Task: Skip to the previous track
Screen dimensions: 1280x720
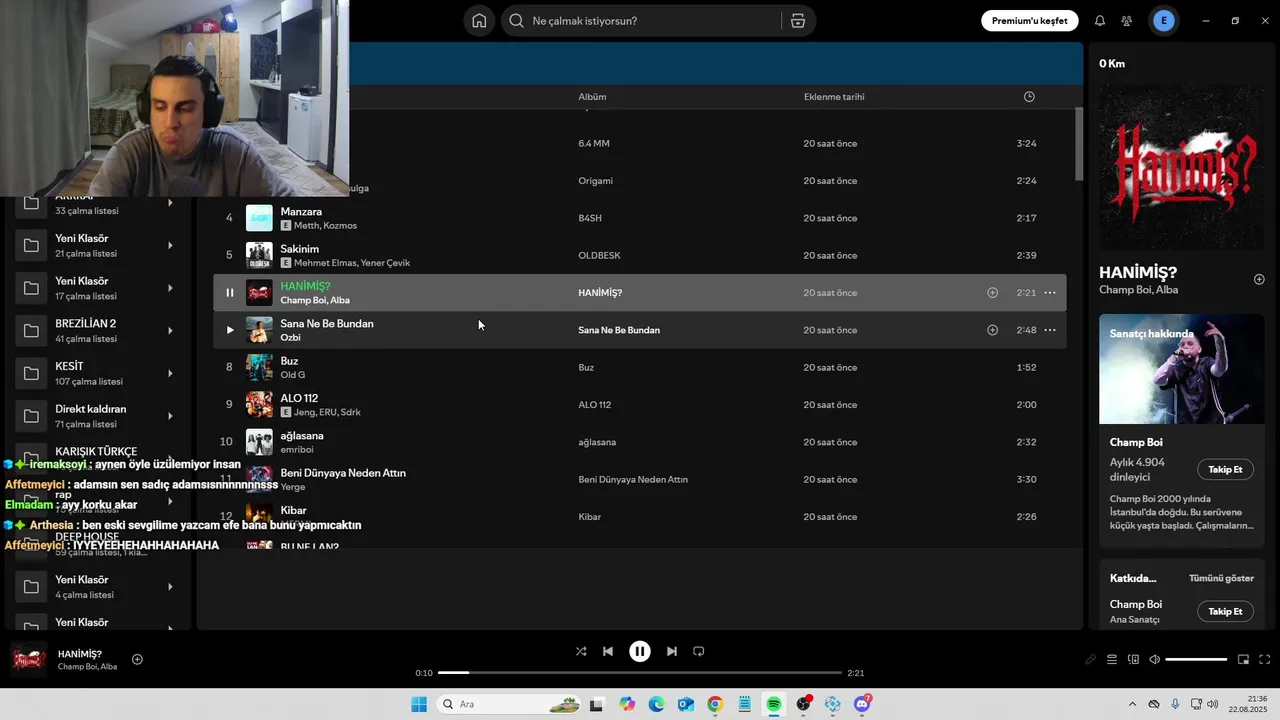Action: click(608, 651)
